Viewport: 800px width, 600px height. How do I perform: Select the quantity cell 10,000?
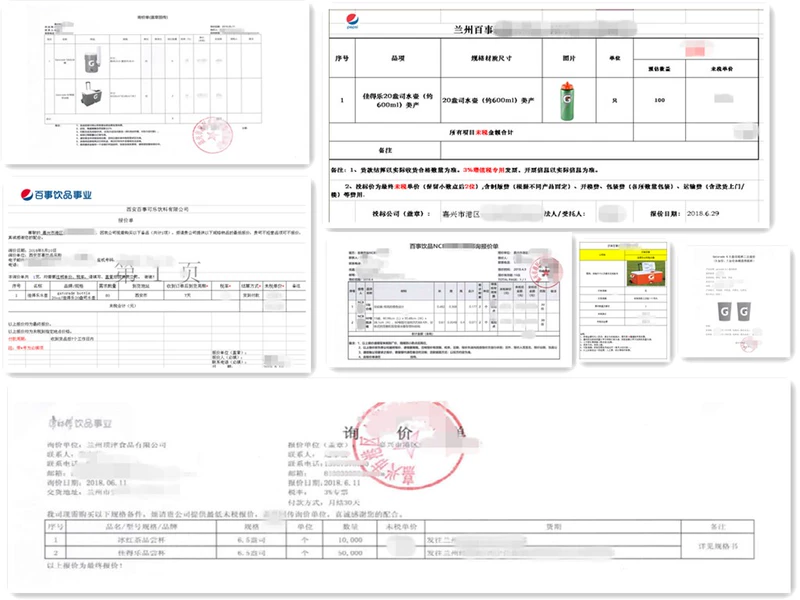[350, 540]
